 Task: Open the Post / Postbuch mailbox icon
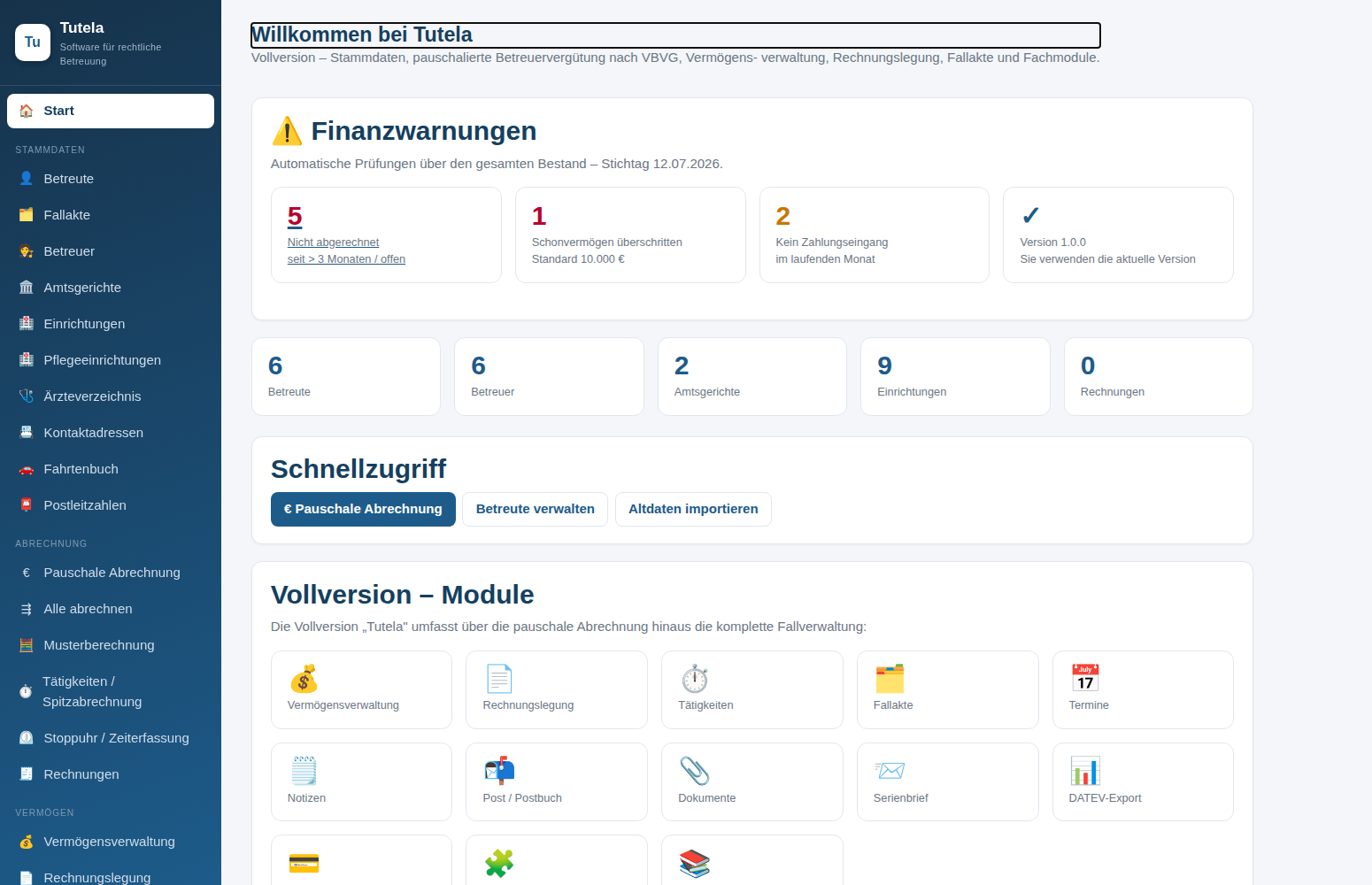click(499, 771)
